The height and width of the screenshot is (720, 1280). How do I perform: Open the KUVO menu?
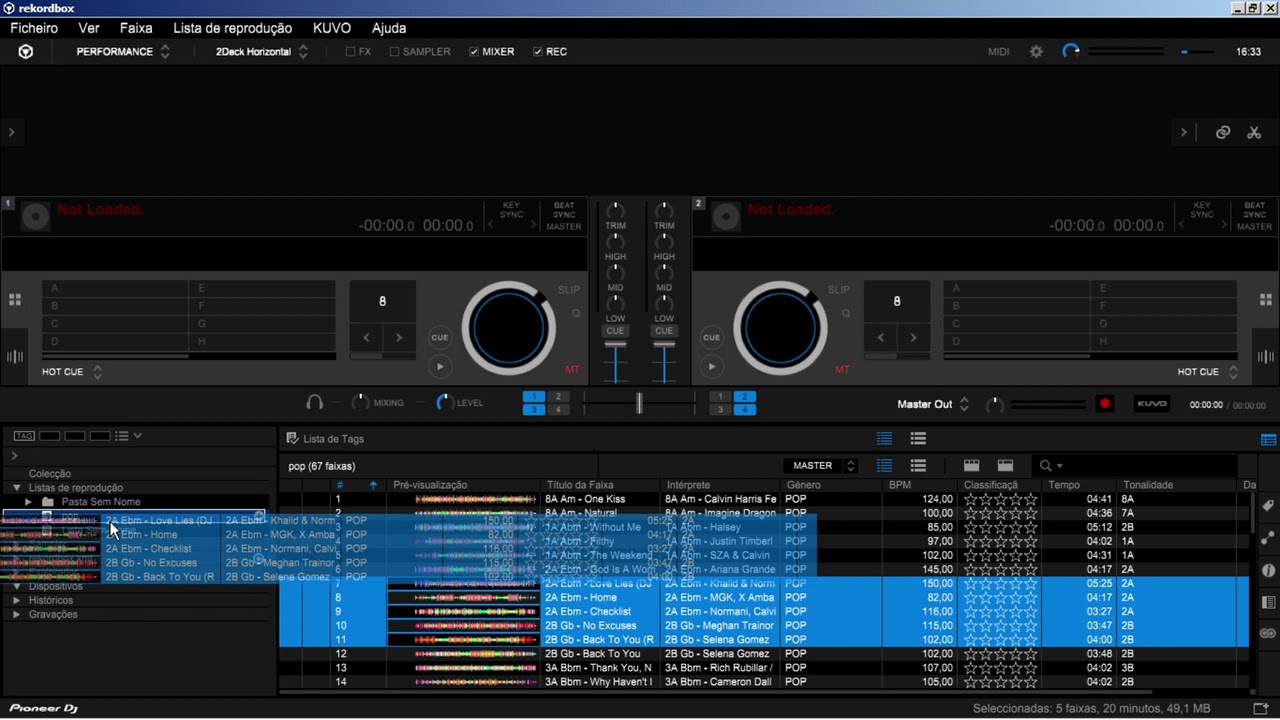[x=331, y=28]
